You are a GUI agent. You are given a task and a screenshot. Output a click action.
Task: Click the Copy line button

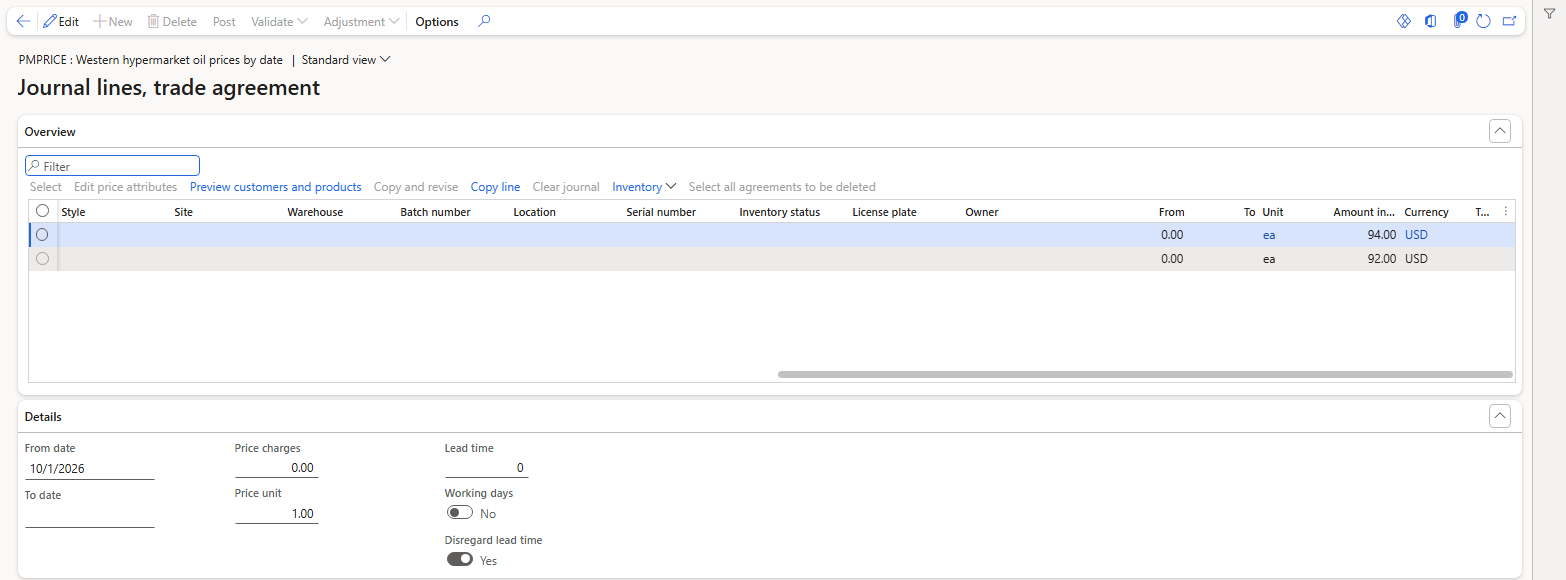click(x=495, y=187)
